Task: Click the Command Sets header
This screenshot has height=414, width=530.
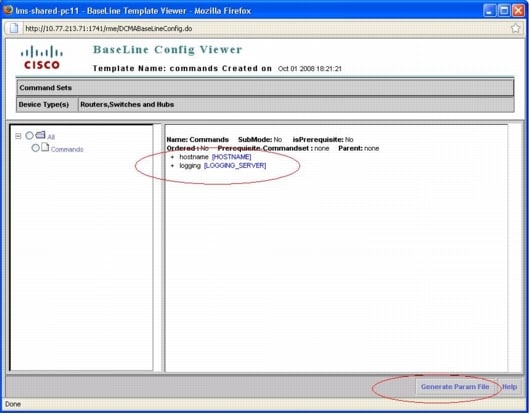Action: [265, 88]
